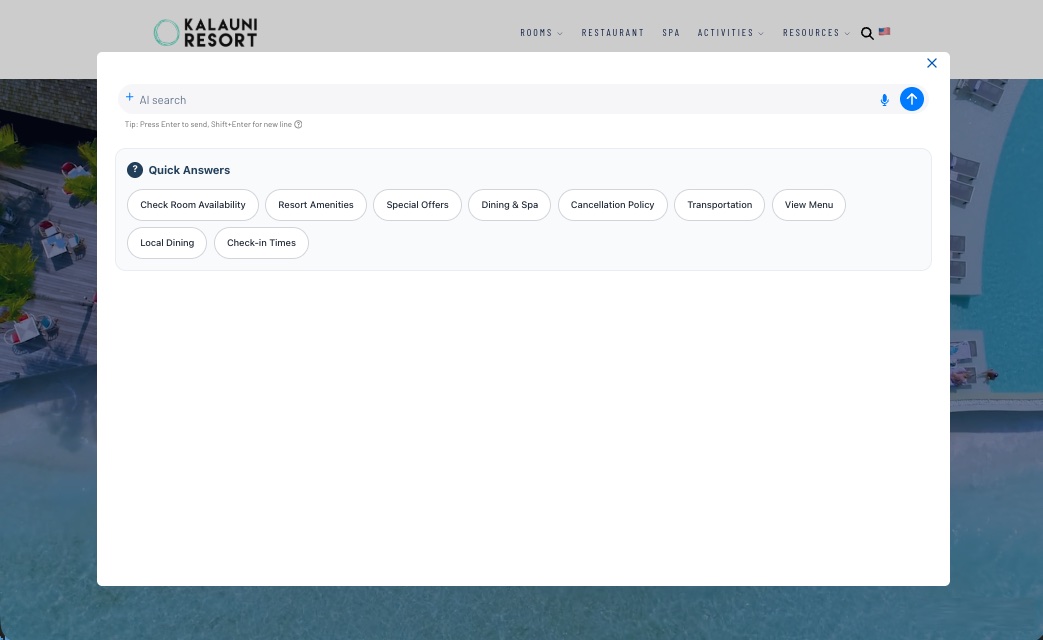
Task: Click the voice input microphone icon
Action: [x=884, y=100]
